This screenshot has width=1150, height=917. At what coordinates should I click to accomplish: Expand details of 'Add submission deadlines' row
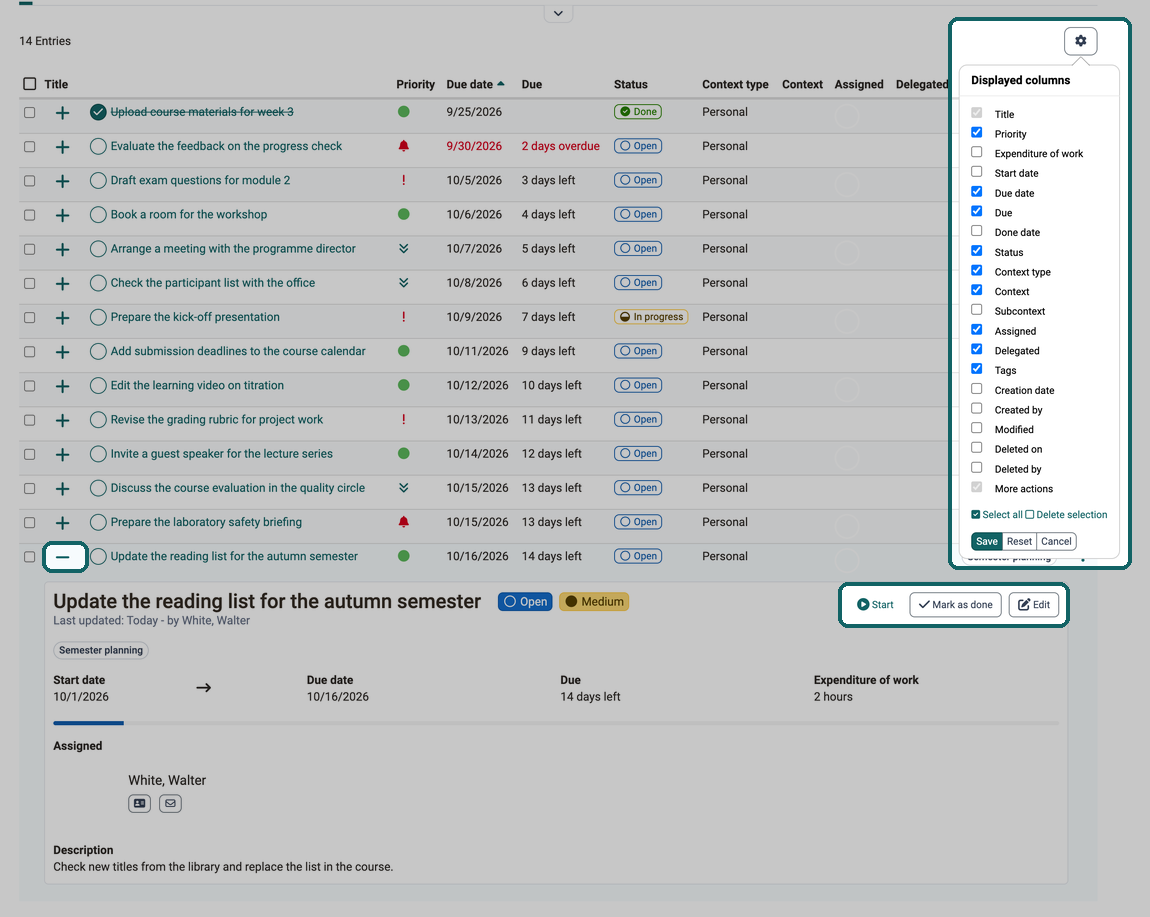pos(63,351)
